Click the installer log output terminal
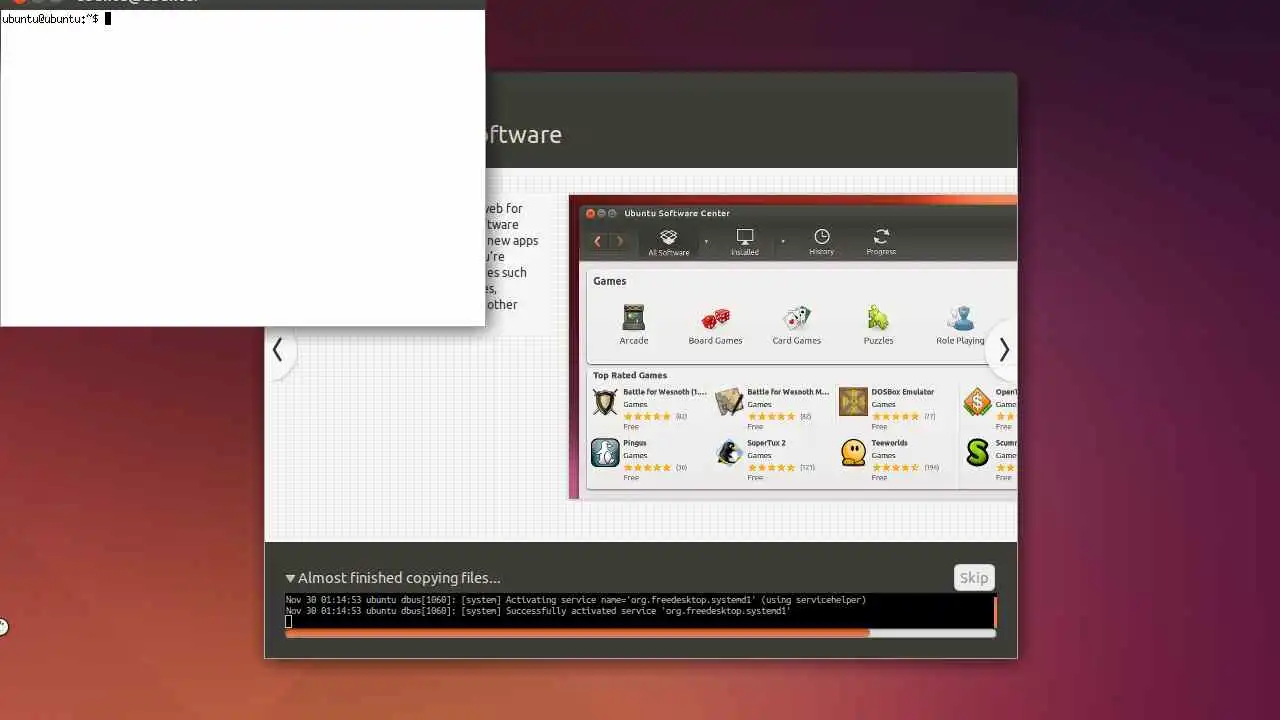Image resolution: width=1280 pixels, height=720 pixels. (x=638, y=611)
